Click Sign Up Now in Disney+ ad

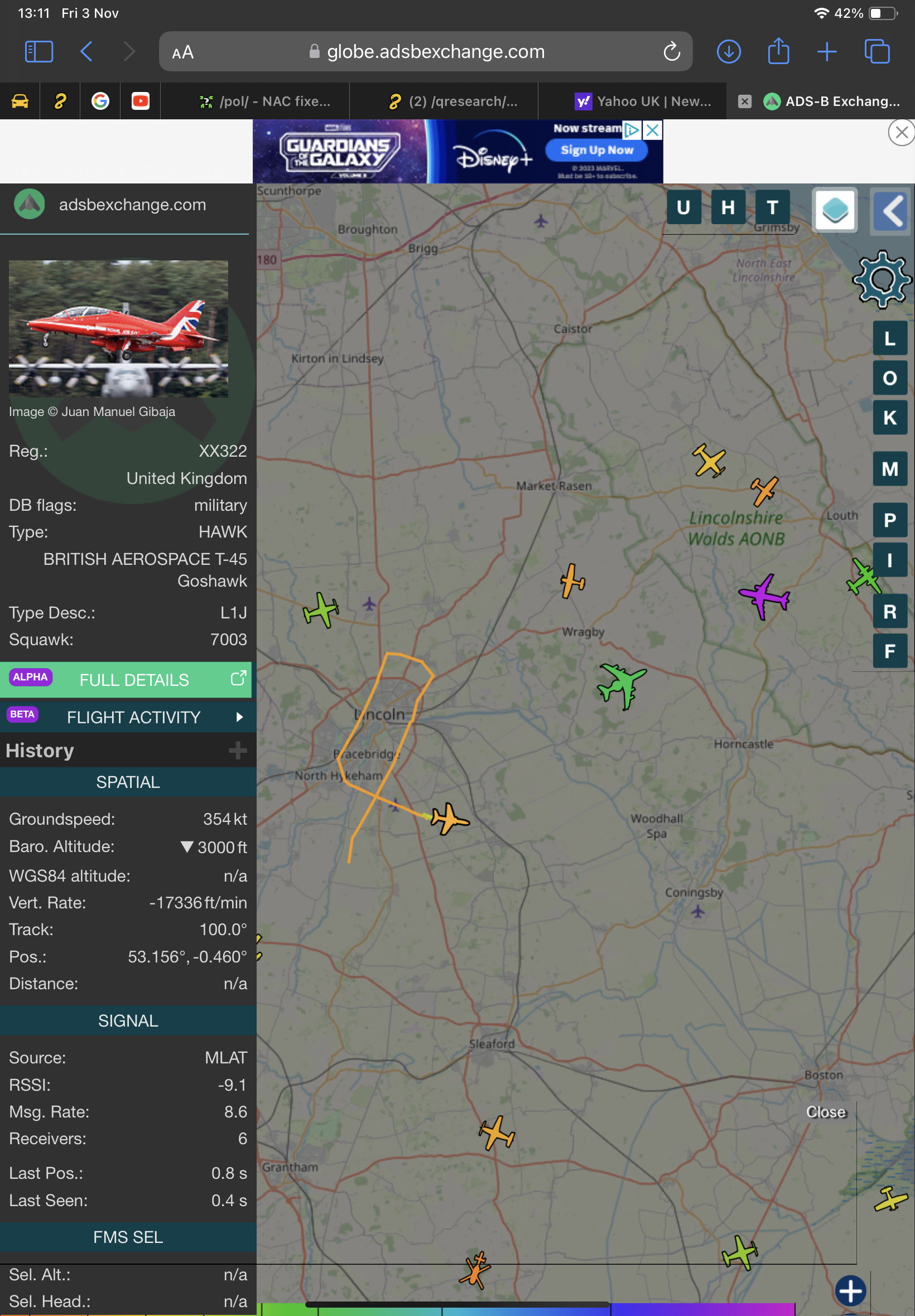(x=596, y=150)
